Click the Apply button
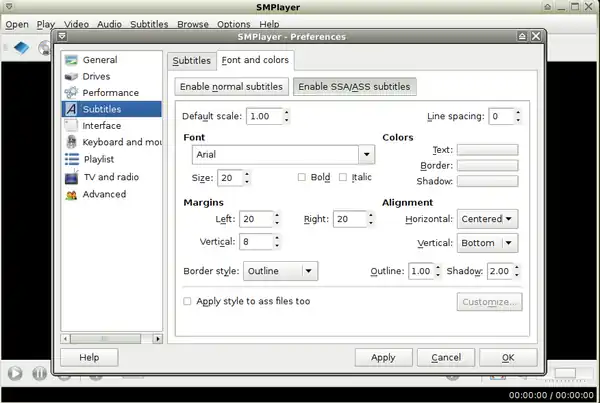 382,357
